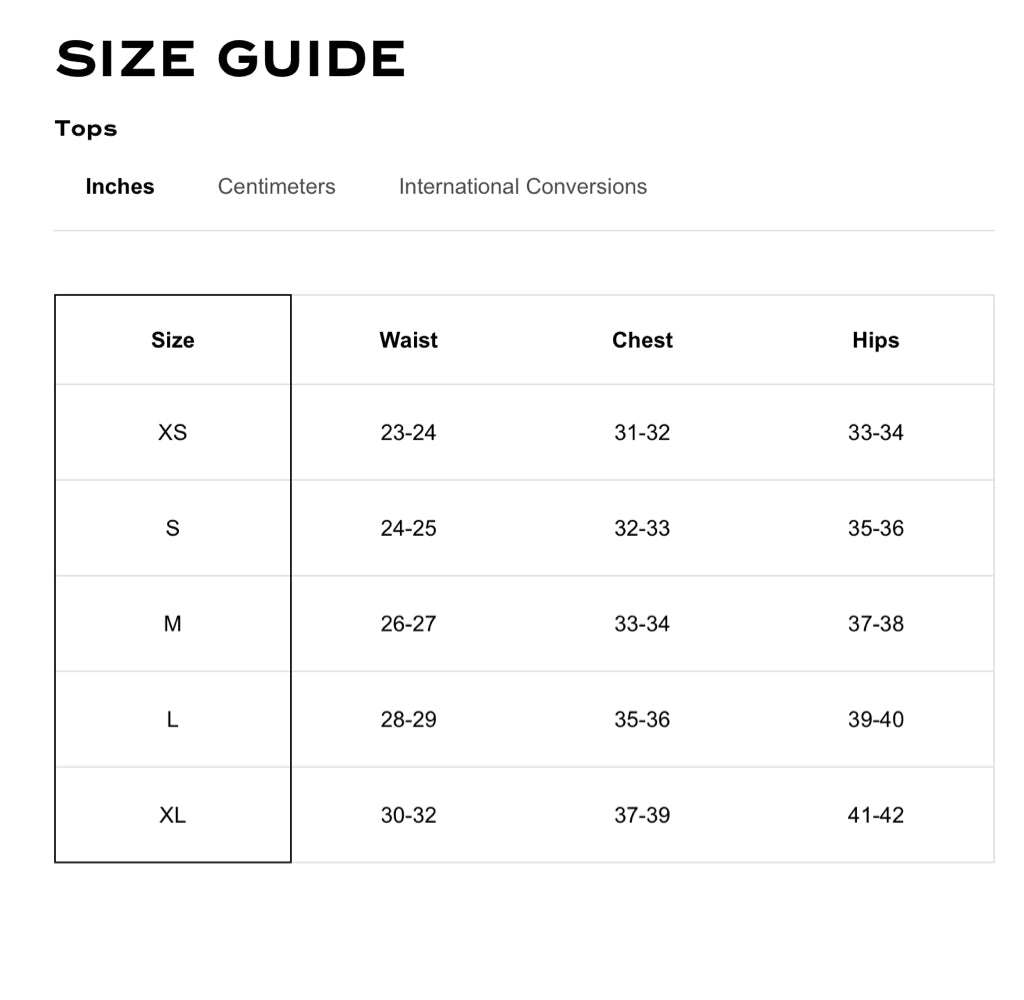
Task: Click the Size column header
Action: coord(172,340)
